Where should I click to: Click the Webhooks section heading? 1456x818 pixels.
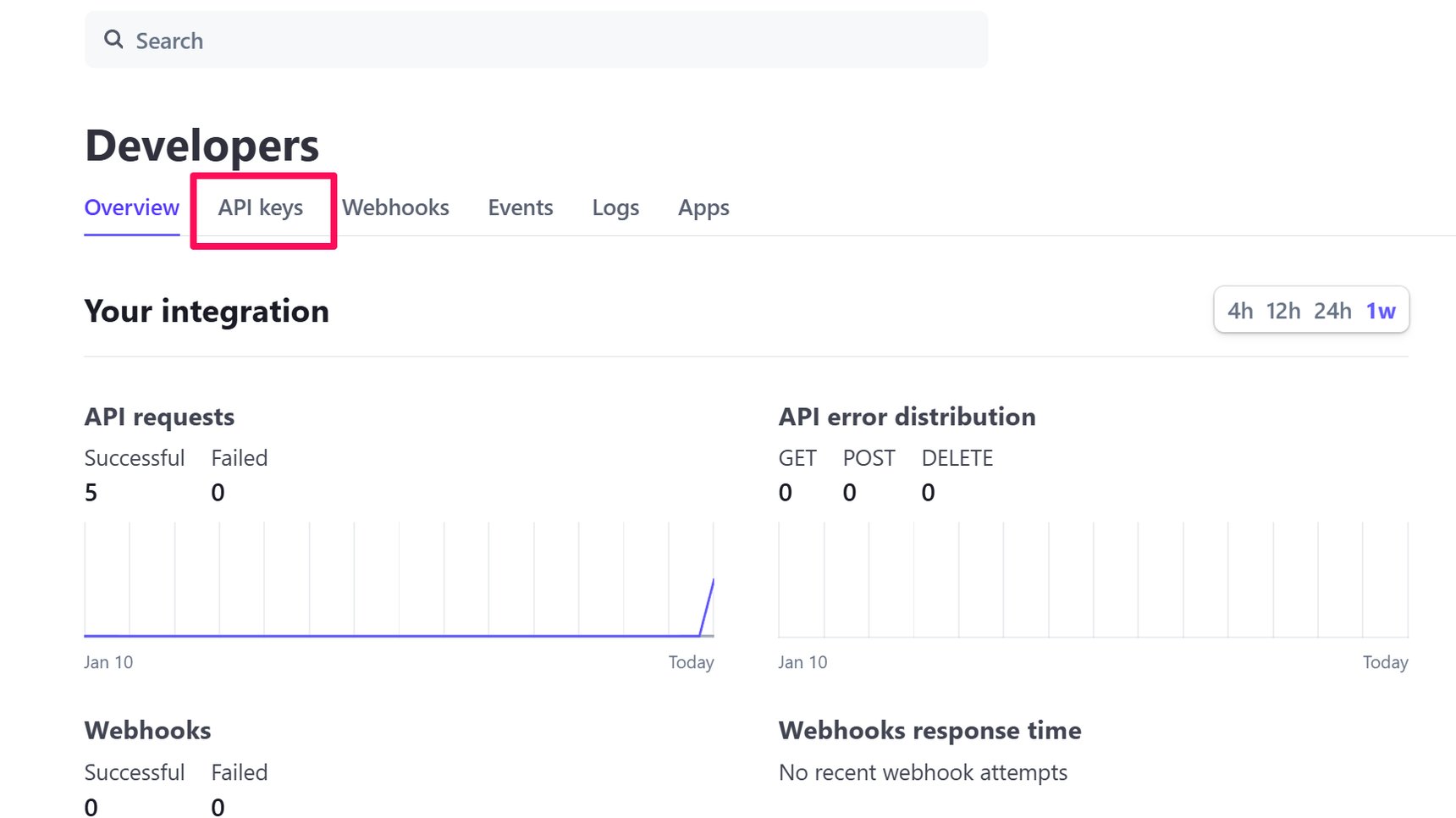click(x=147, y=730)
